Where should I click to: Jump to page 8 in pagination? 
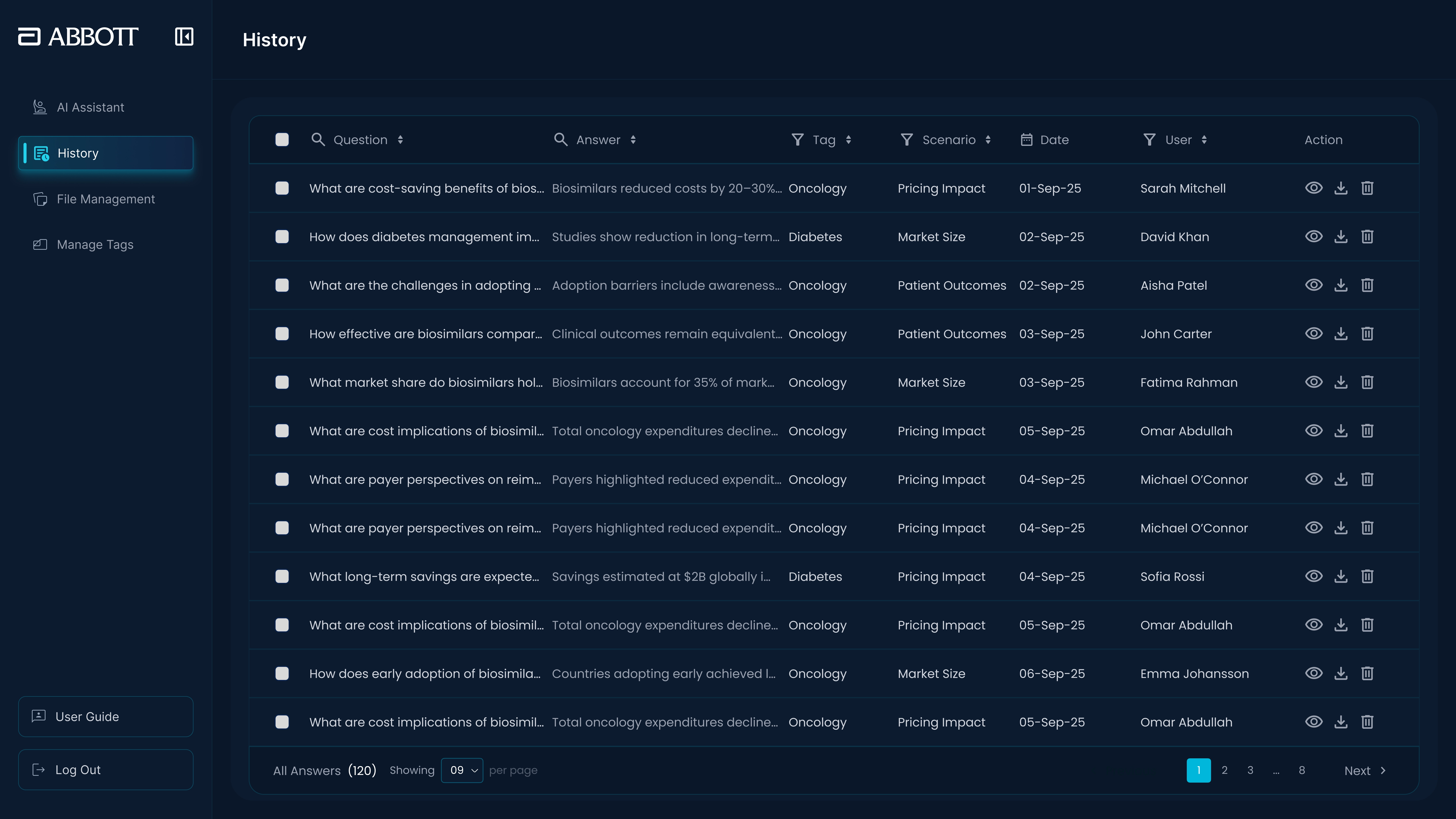point(1302,770)
